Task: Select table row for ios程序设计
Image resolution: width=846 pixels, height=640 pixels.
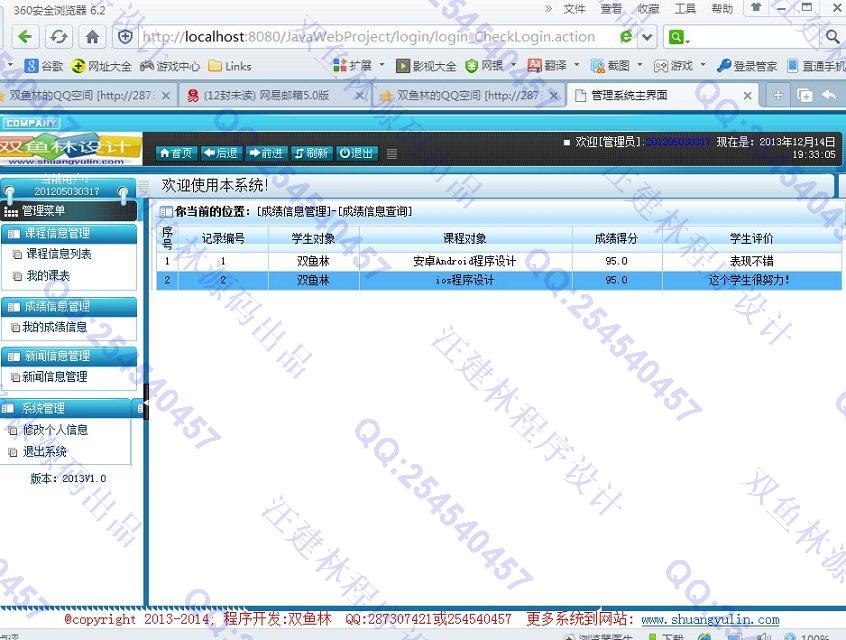Action: pos(499,280)
